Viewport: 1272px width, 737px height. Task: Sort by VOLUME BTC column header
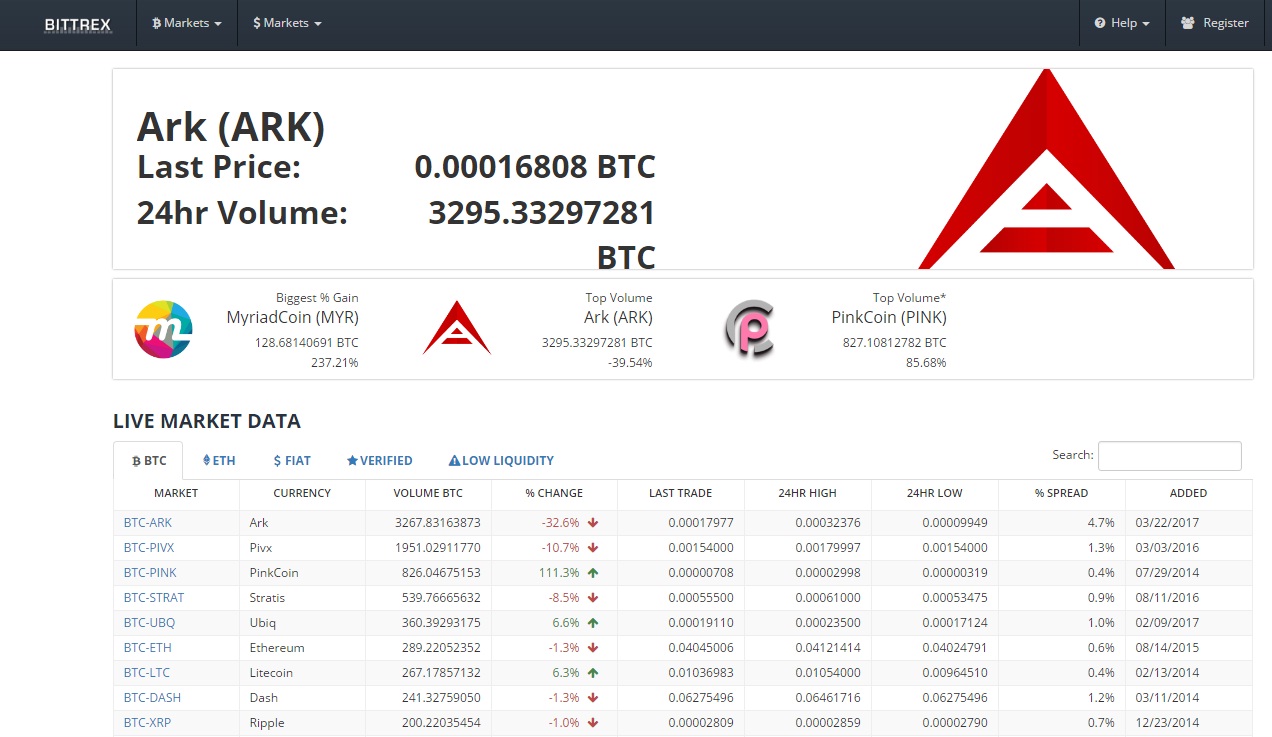point(428,493)
